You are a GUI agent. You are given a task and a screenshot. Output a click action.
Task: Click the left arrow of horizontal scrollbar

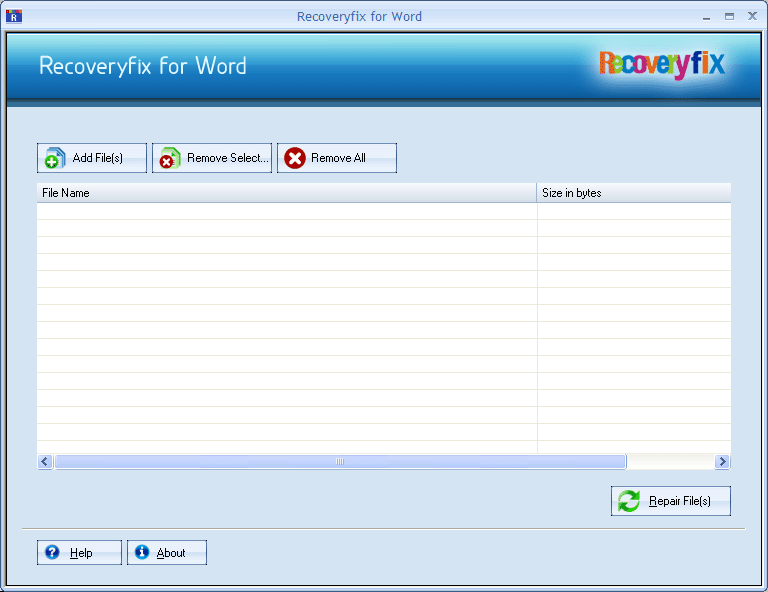(45, 461)
